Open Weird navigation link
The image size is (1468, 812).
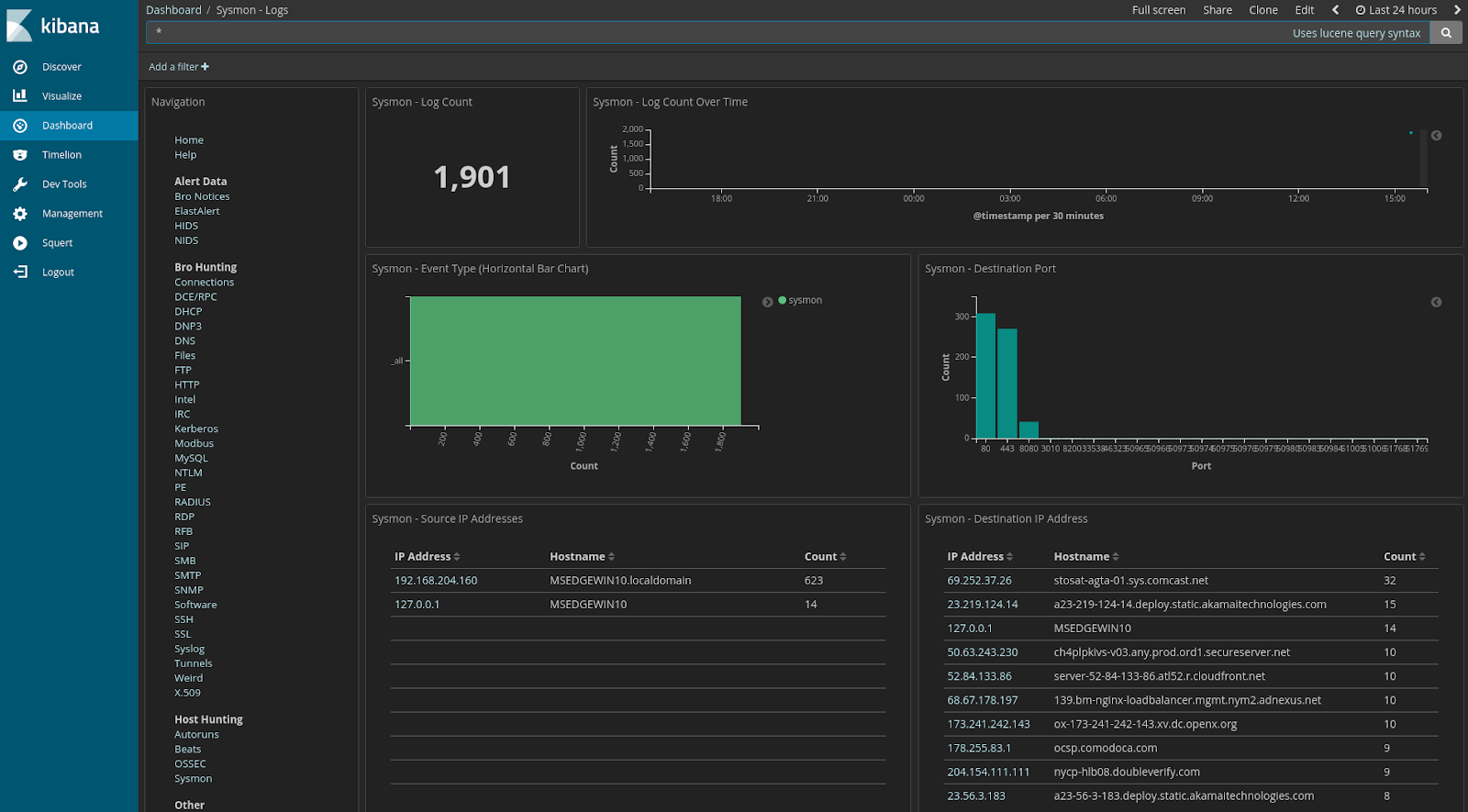pyautogui.click(x=189, y=679)
